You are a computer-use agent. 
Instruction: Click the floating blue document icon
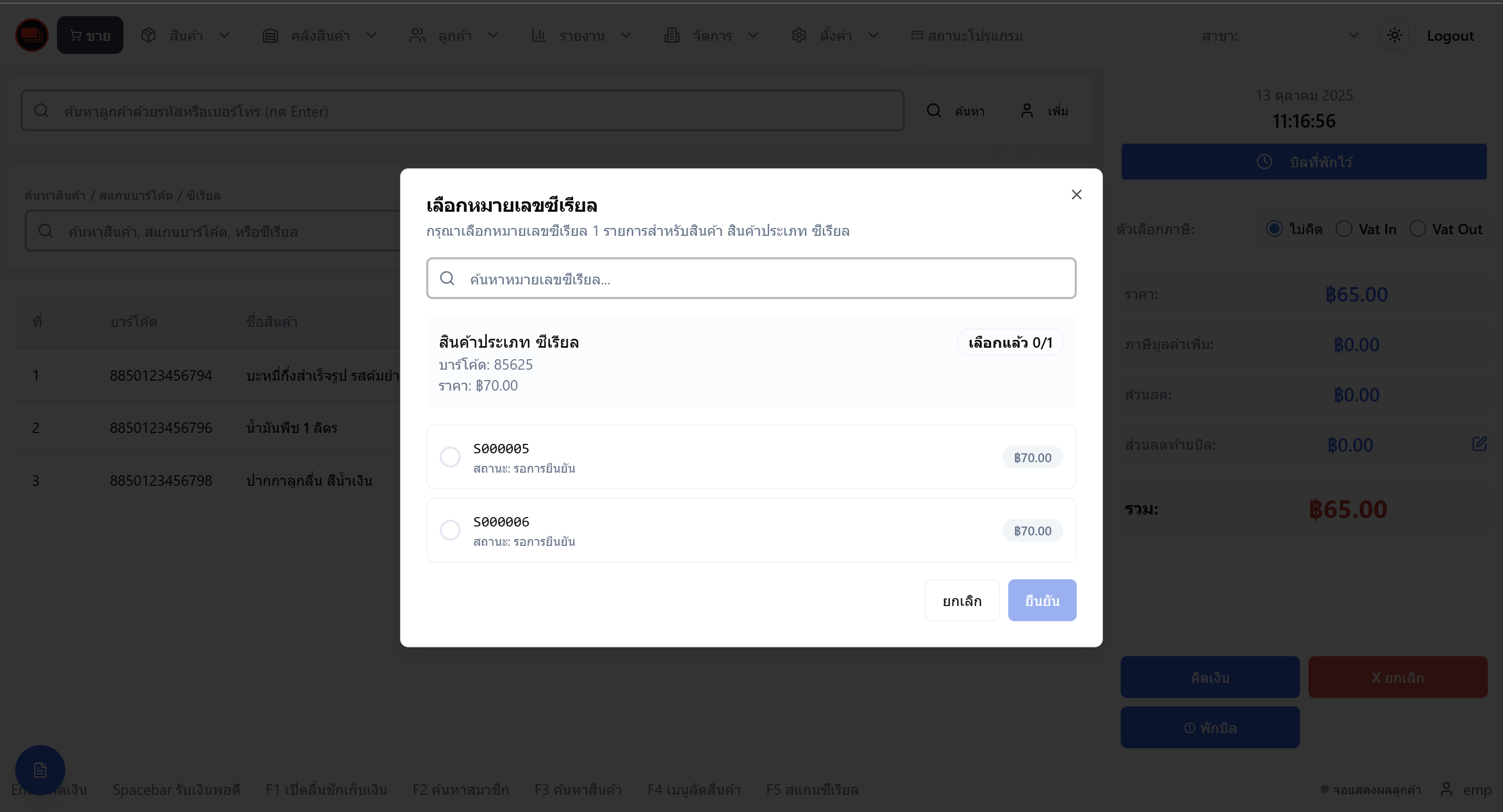point(40,770)
